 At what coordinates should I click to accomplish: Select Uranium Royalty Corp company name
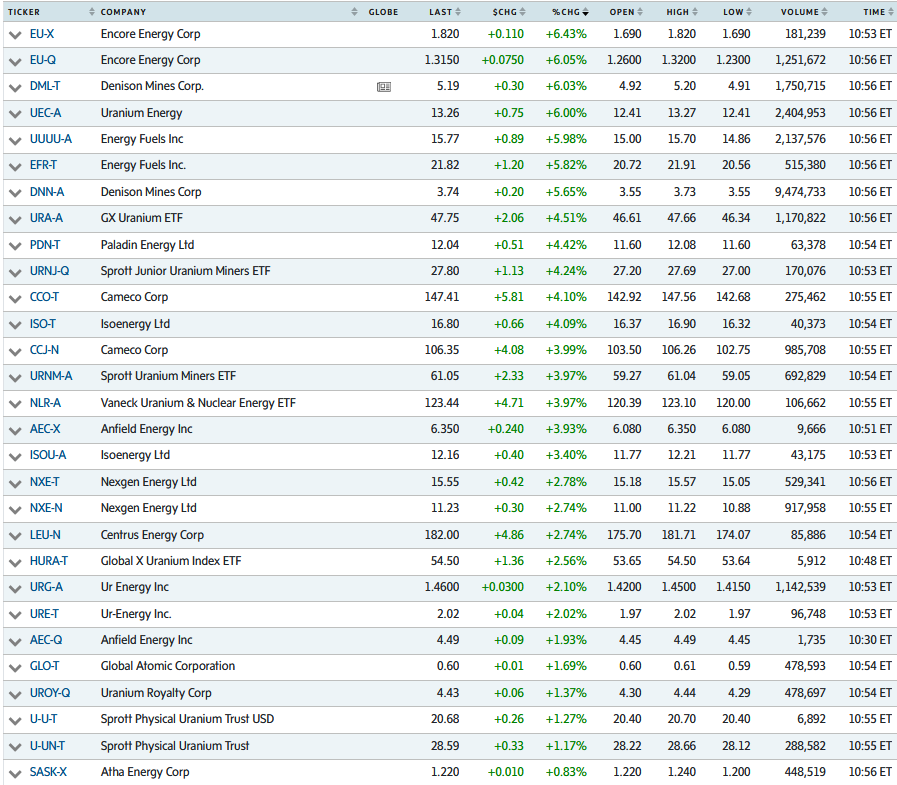pos(156,693)
